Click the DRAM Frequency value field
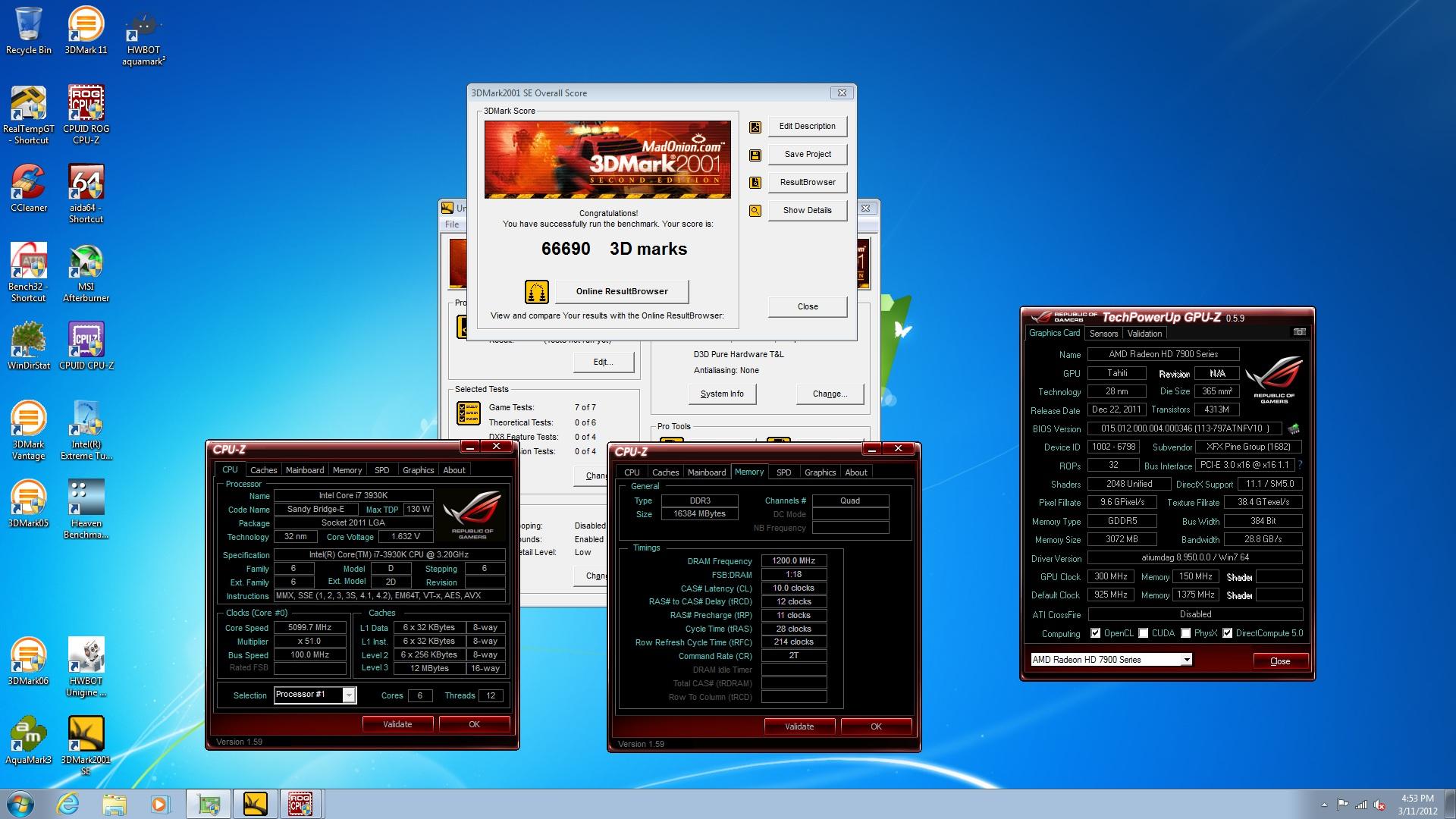 793,561
